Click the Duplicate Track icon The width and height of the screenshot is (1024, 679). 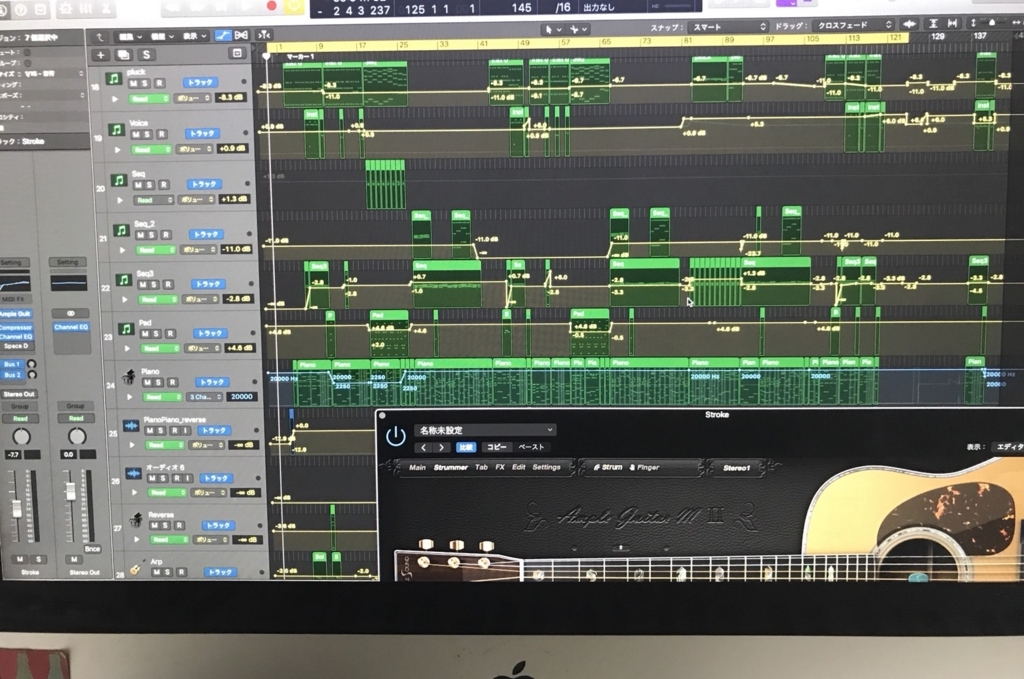(123, 55)
